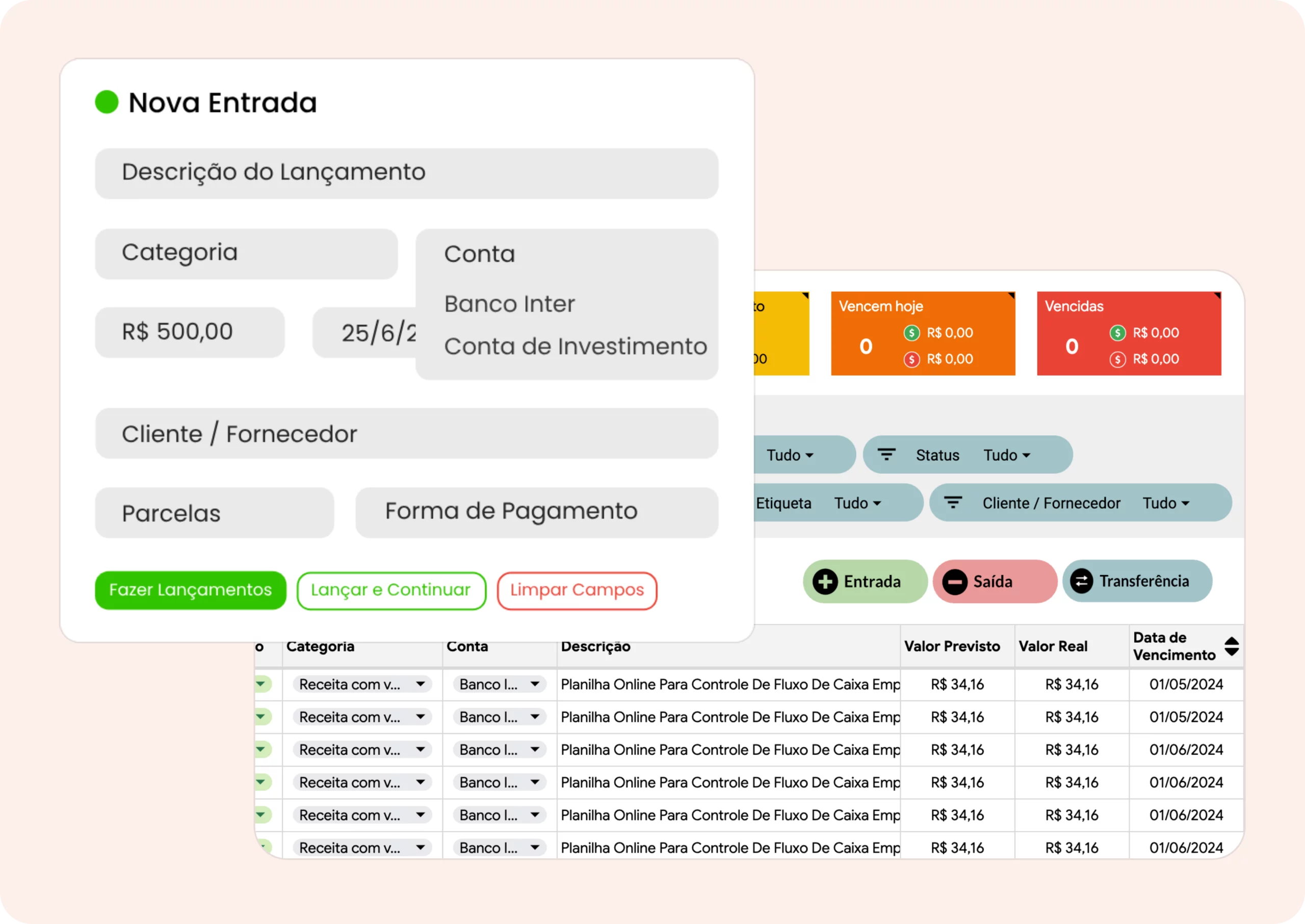Choose Conta de Investimento option
Screen dimensions: 1305x924
pos(575,347)
